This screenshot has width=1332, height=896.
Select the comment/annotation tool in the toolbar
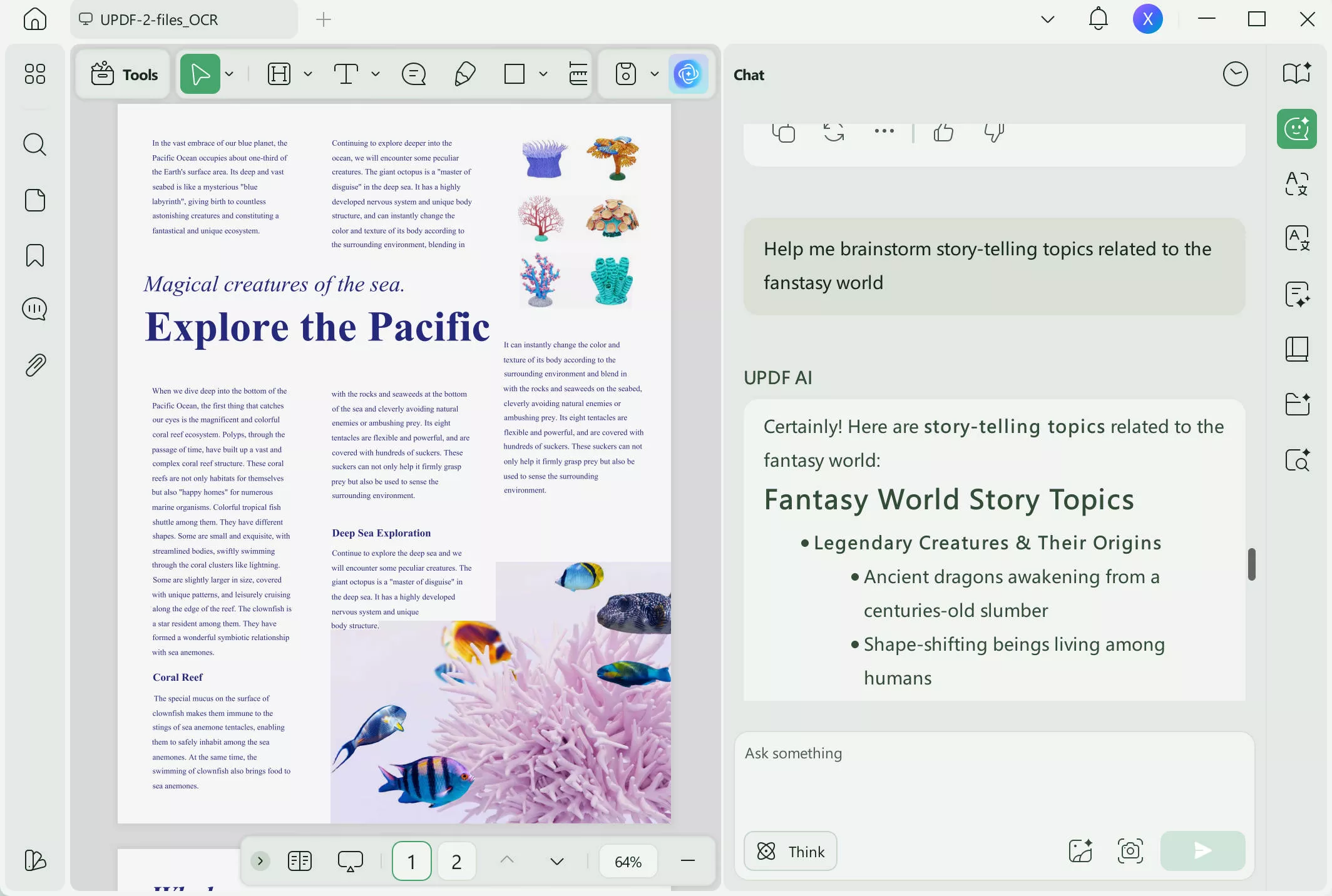[414, 74]
